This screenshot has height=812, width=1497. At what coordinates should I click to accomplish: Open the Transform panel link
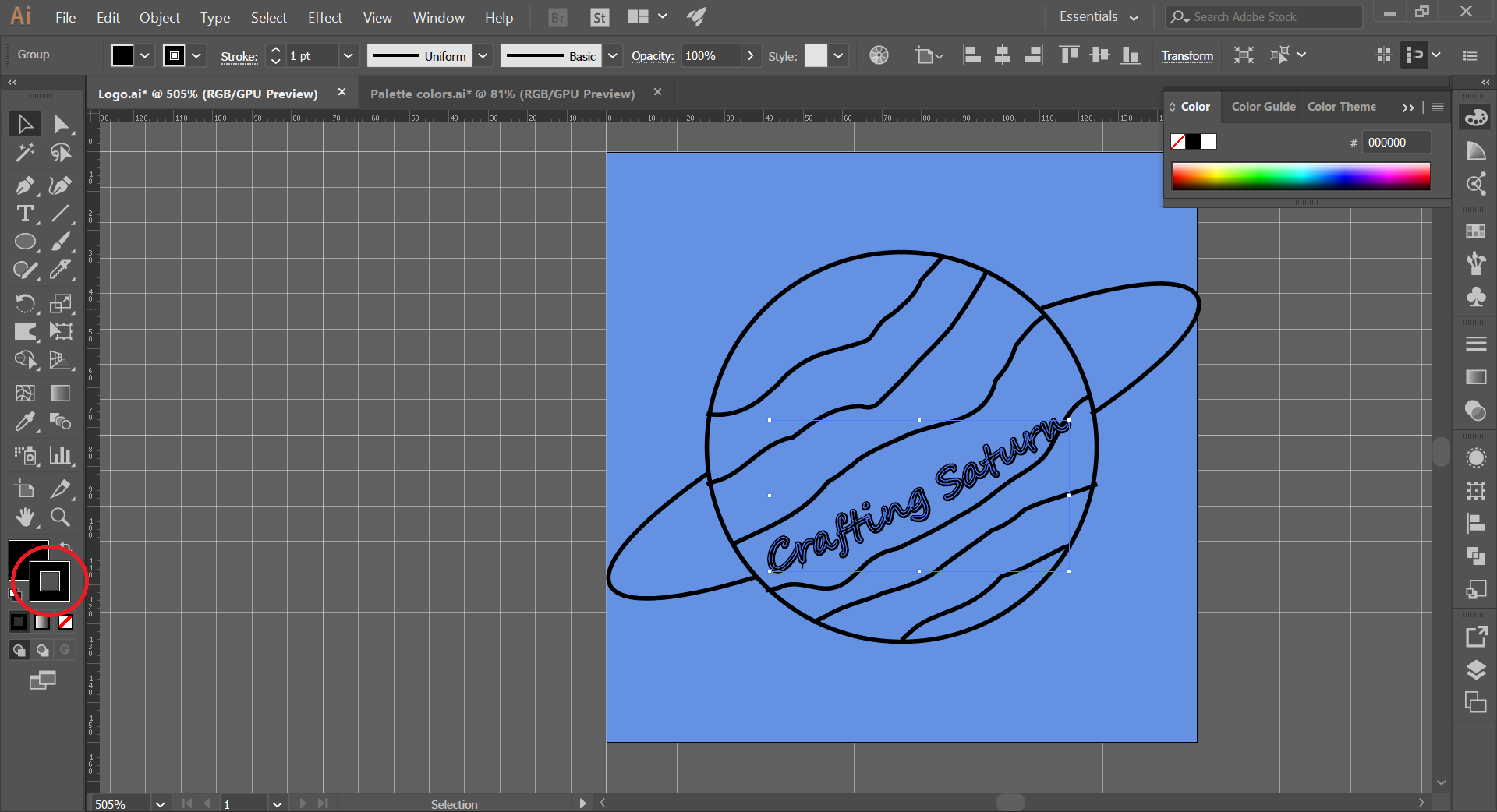coord(1187,56)
